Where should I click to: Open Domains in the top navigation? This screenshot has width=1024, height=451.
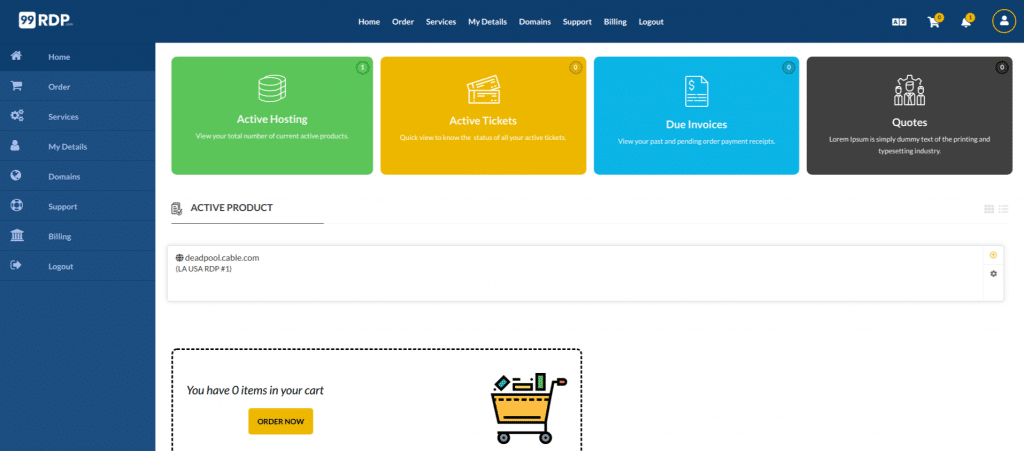coord(535,22)
